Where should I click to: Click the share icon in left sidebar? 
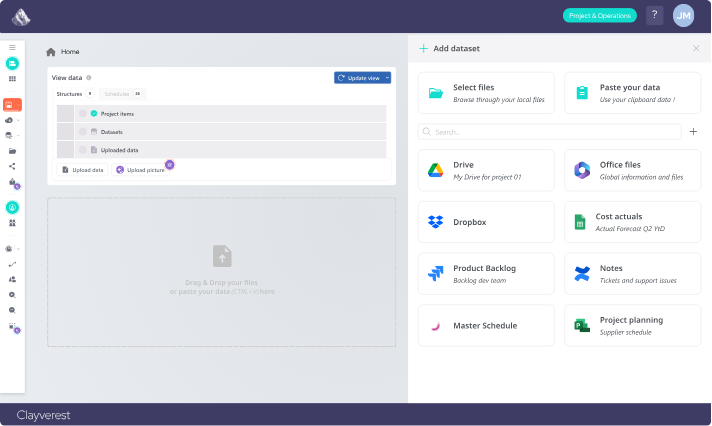click(x=12, y=166)
